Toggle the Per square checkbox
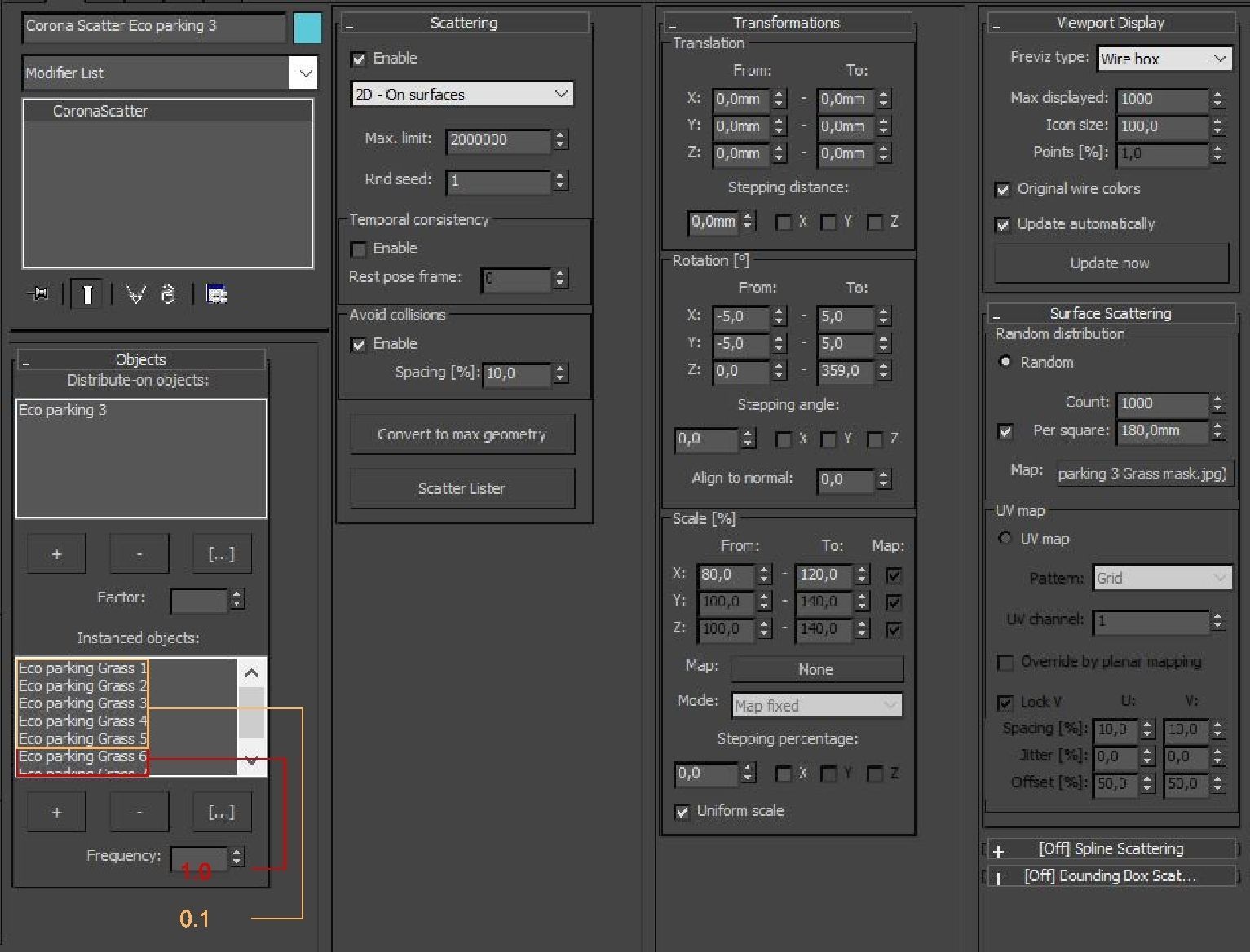 [x=1005, y=432]
